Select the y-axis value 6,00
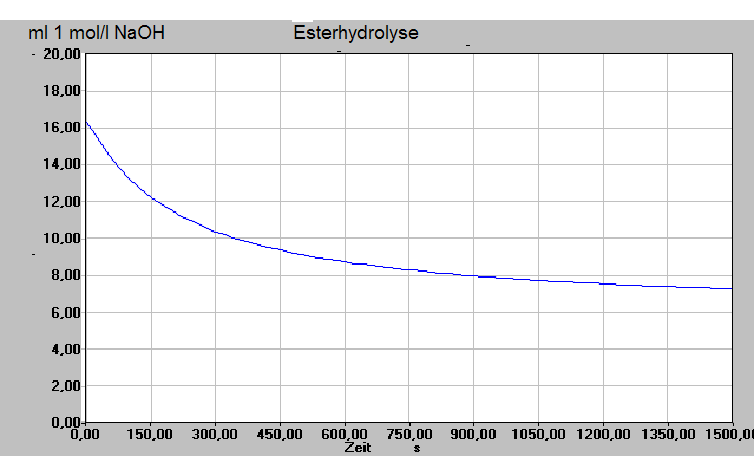Image resolution: width=754 pixels, height=456 pixels. coord(66,312)
